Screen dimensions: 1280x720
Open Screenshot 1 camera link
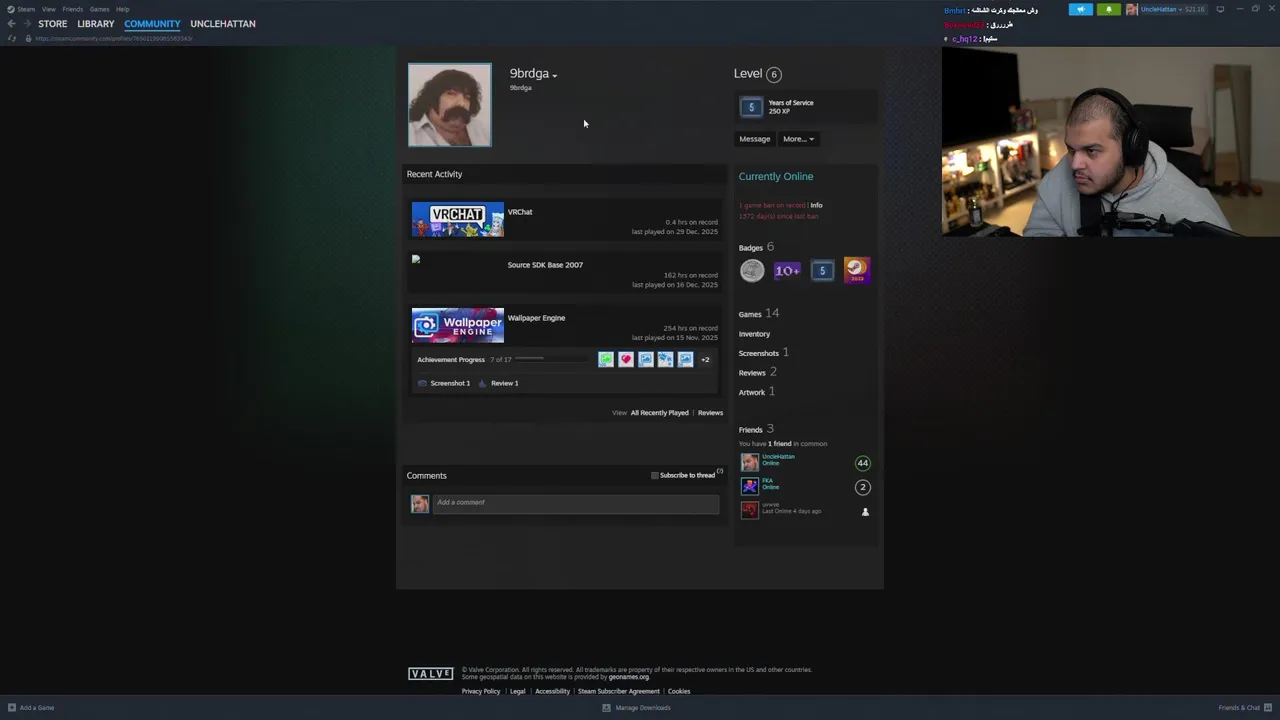444,383
